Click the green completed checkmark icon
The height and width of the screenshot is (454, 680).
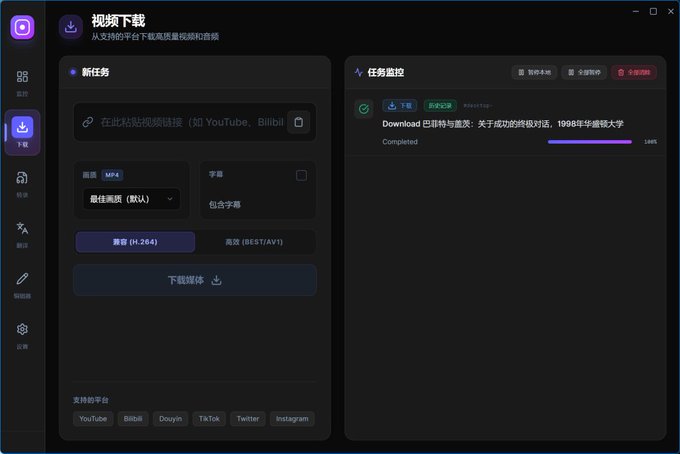[364, 109]
